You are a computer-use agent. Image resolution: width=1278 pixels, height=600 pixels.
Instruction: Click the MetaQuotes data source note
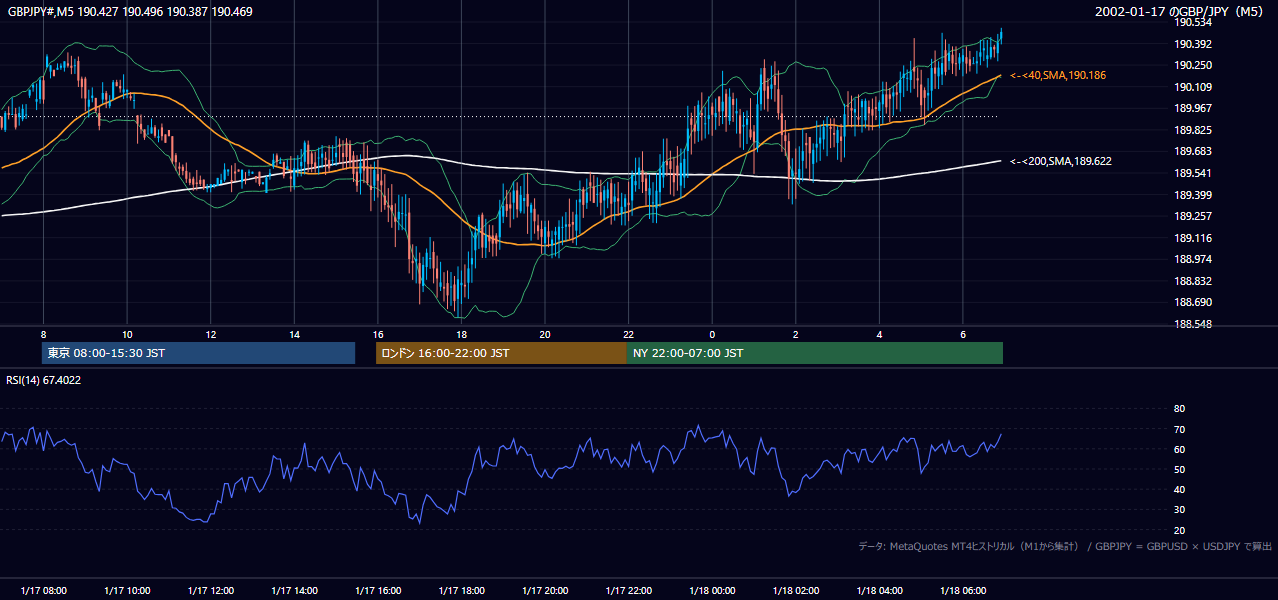tap(1065, 546)
